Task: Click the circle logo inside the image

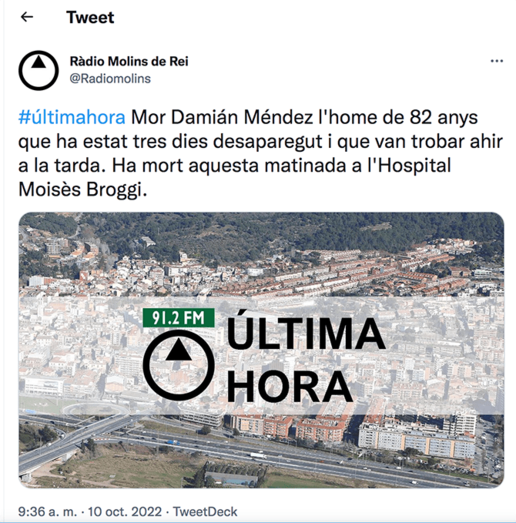Action: pyautogui.click(x=178, y=365)
